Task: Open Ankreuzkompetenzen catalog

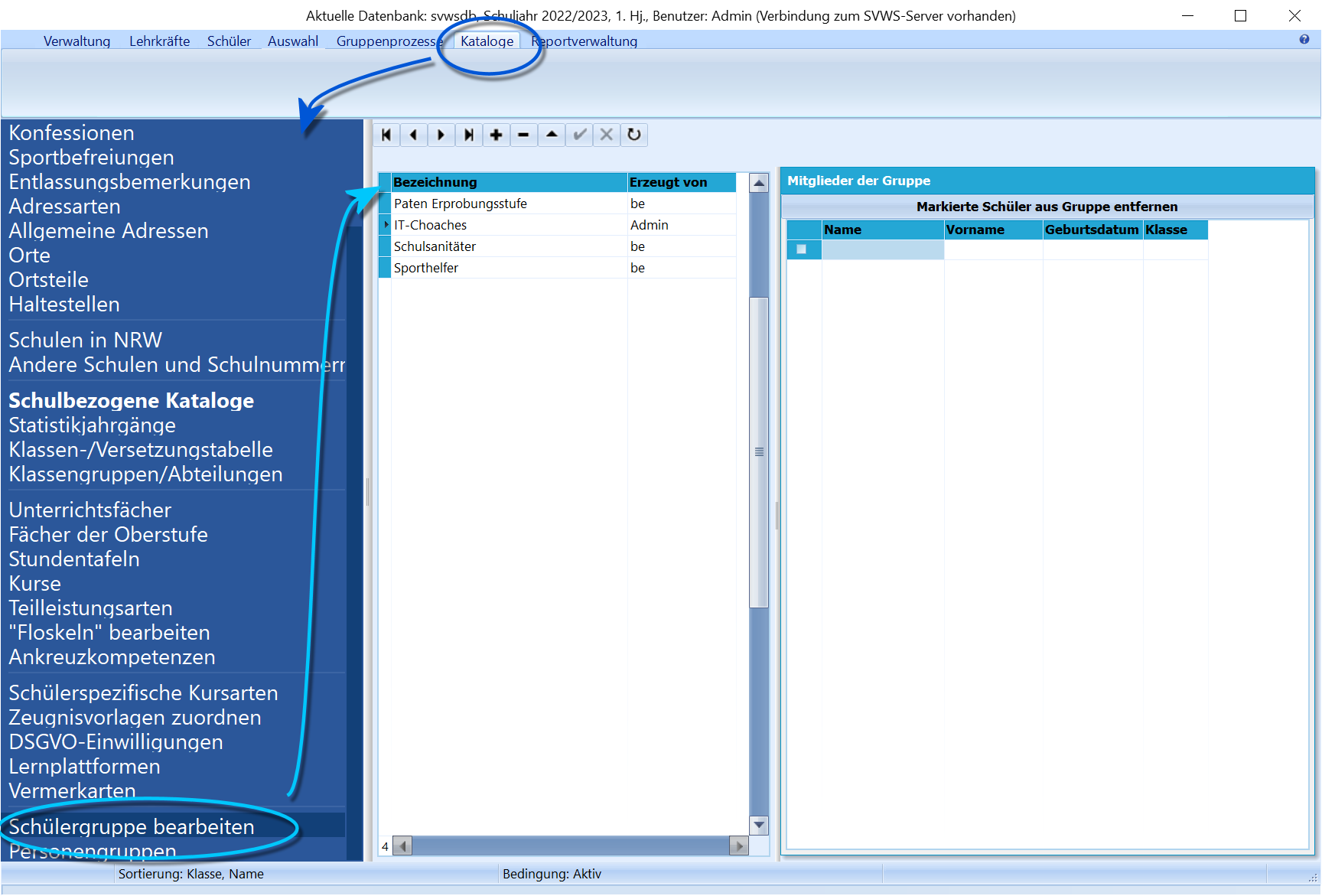Action: [112, 657]
